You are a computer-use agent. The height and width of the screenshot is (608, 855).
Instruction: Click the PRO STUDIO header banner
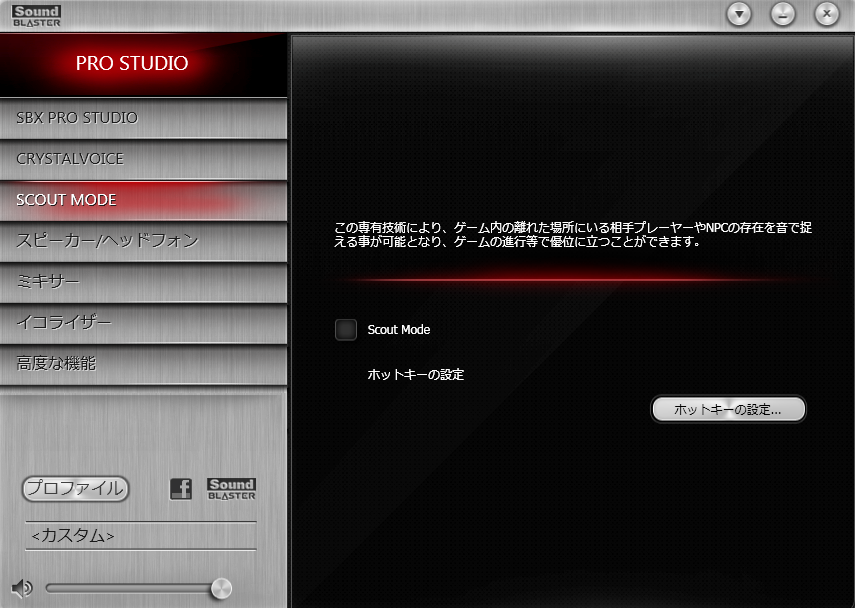[143, 64]
